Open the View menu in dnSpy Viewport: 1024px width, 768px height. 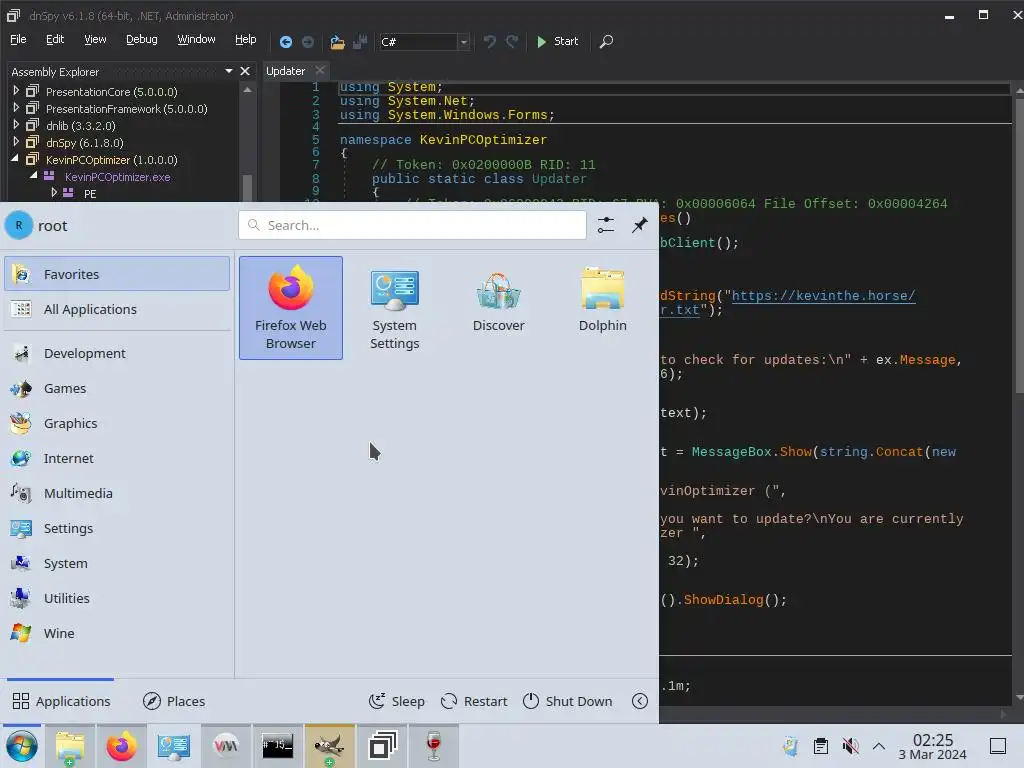click(x=95, y=39)
